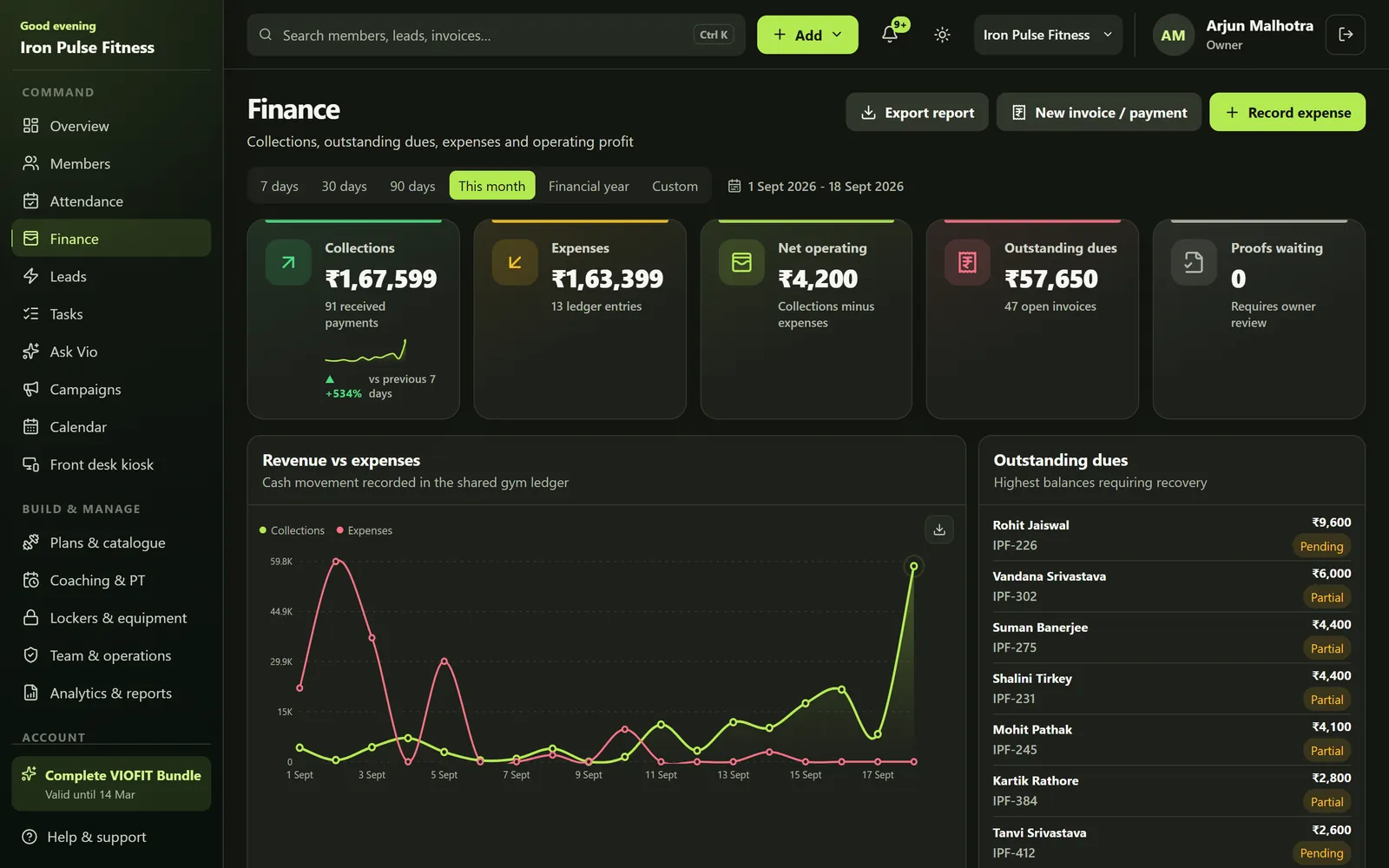Go to Members in sidebar
Image resolution: width=1389 pixels, height=868 pixels.
(x=111, y=163)
